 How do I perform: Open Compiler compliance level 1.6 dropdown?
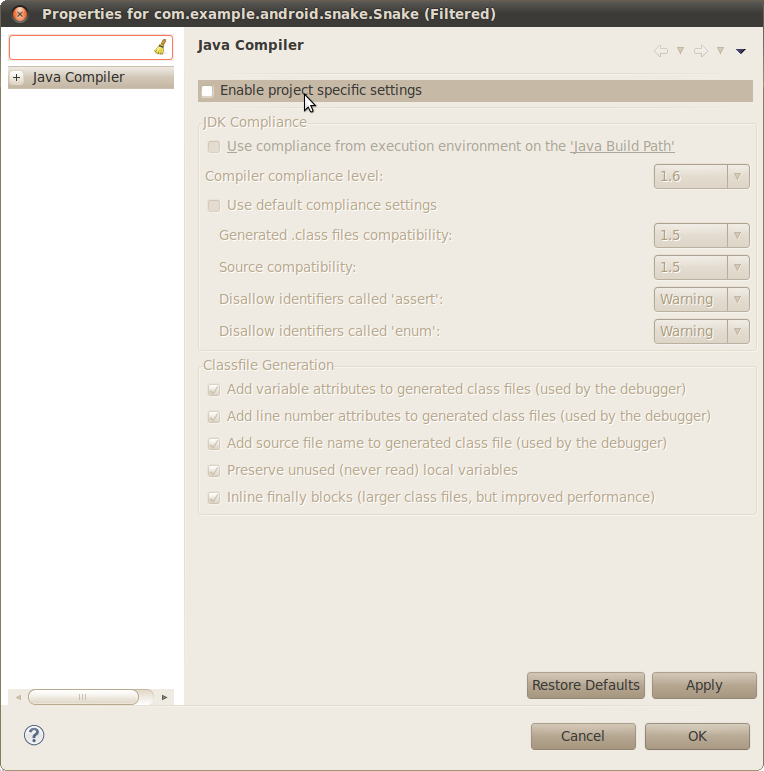pyautogui.click(x=702, y=177)
